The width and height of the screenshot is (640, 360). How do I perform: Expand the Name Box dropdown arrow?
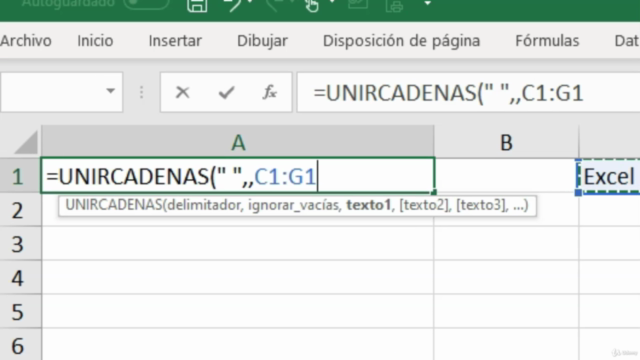point(110,91)
